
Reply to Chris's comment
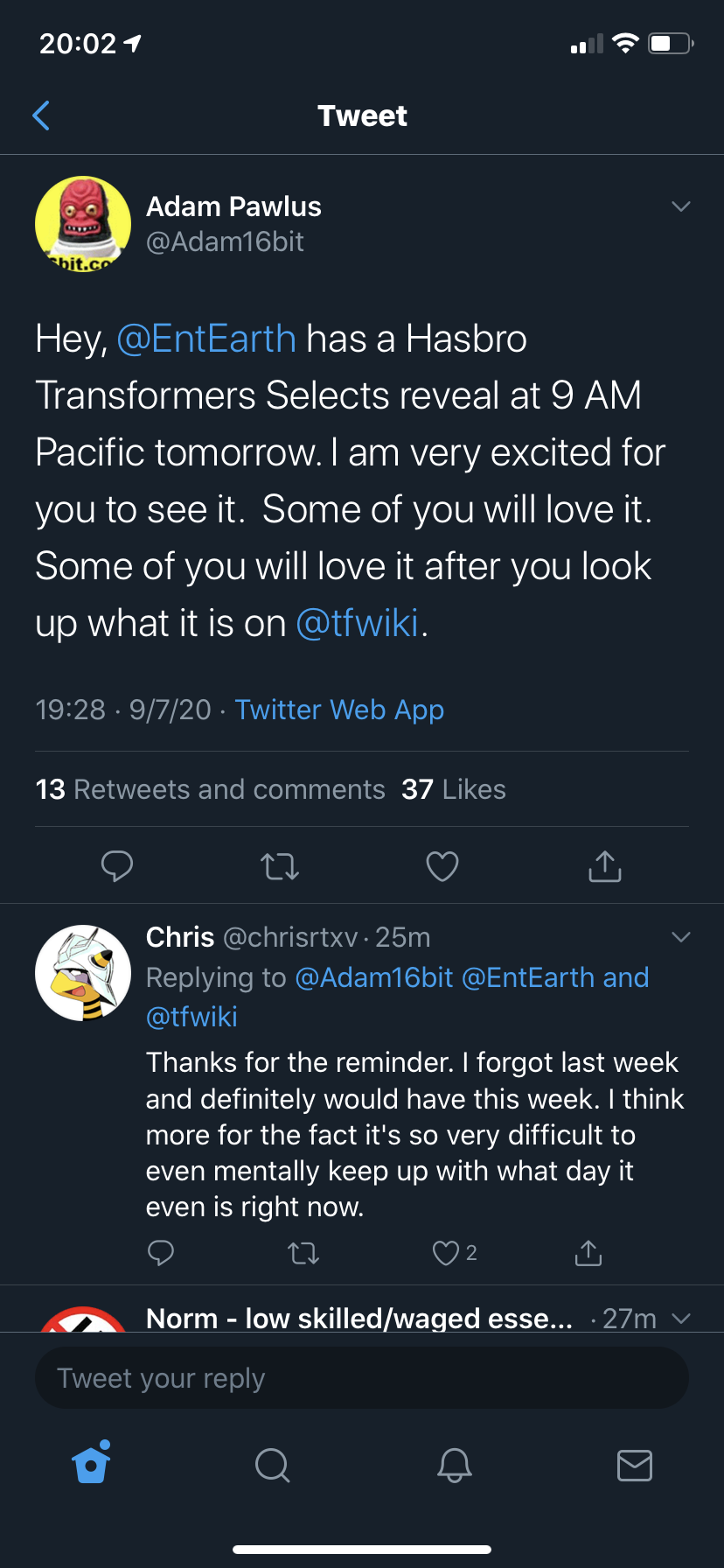(161, 1253)
